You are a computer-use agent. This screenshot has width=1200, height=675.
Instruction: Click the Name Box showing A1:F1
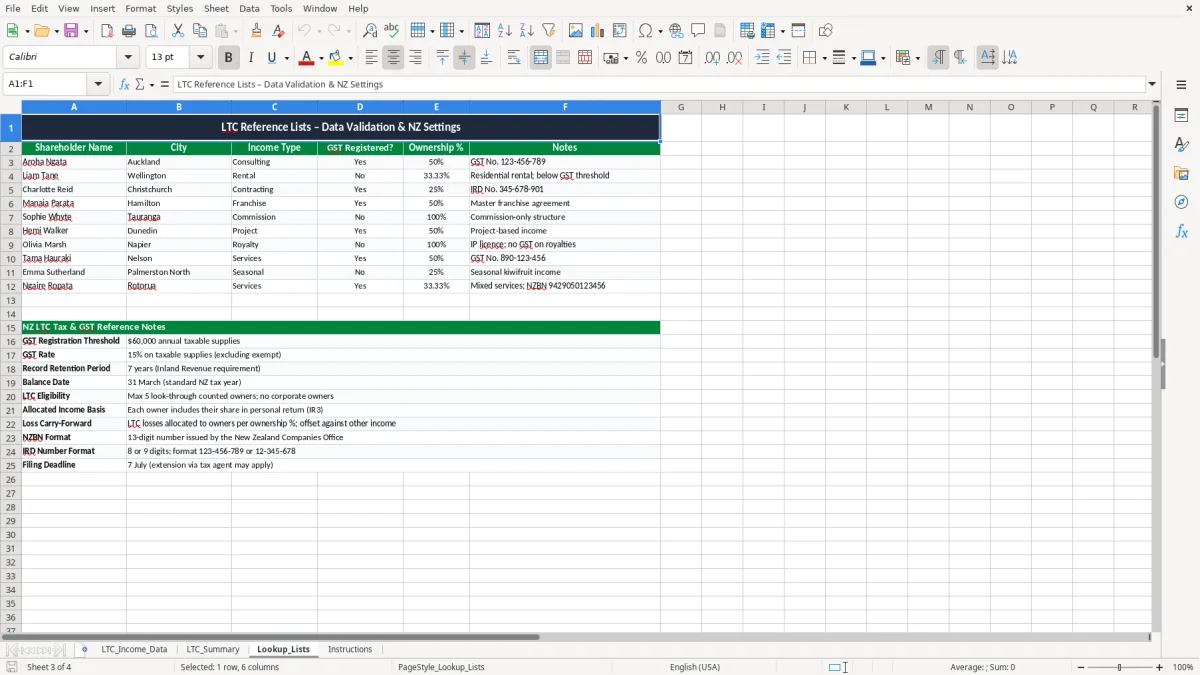pyautogui.click(x=47, y=84)
